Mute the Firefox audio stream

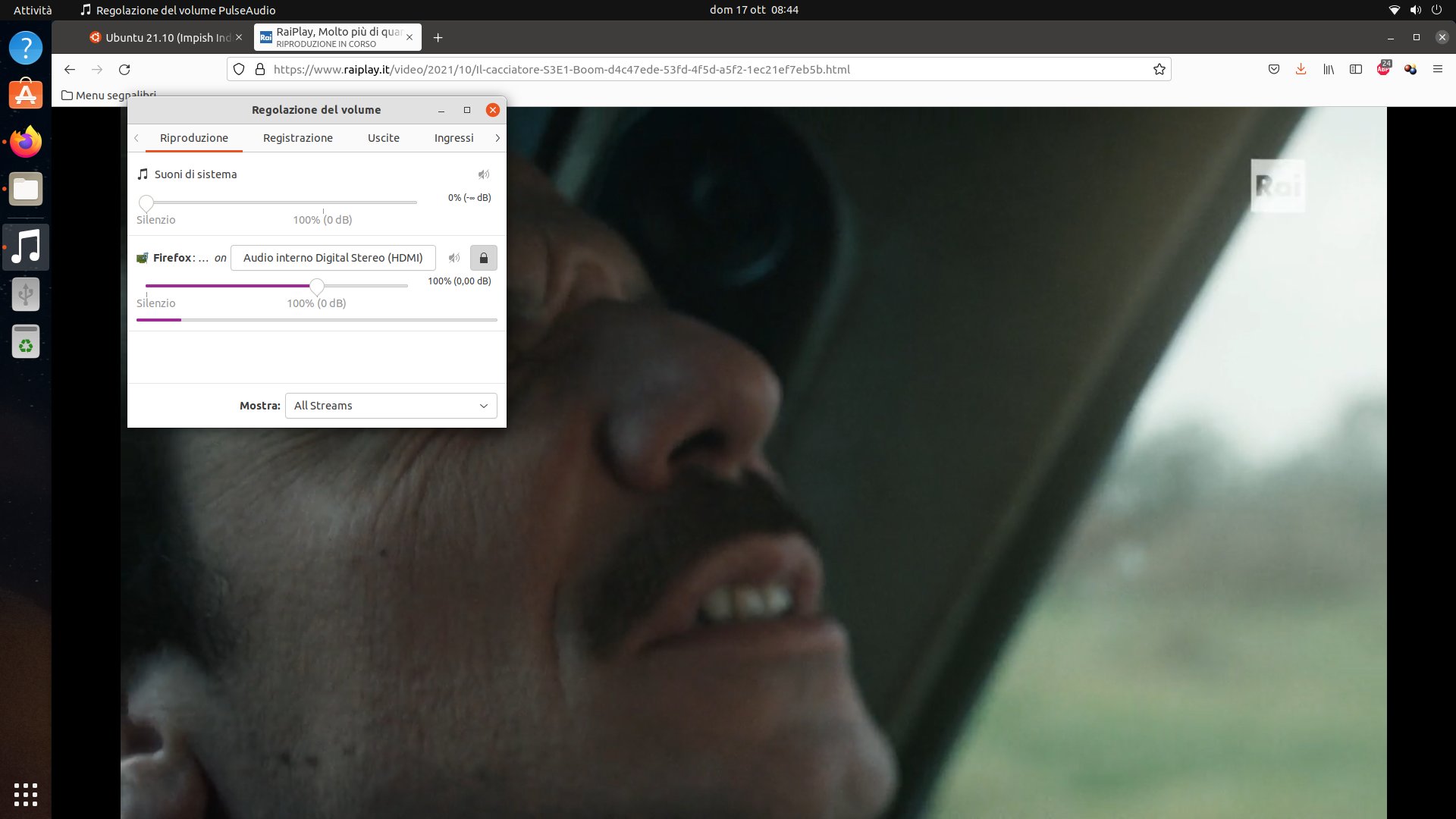[x=453, y=258]
